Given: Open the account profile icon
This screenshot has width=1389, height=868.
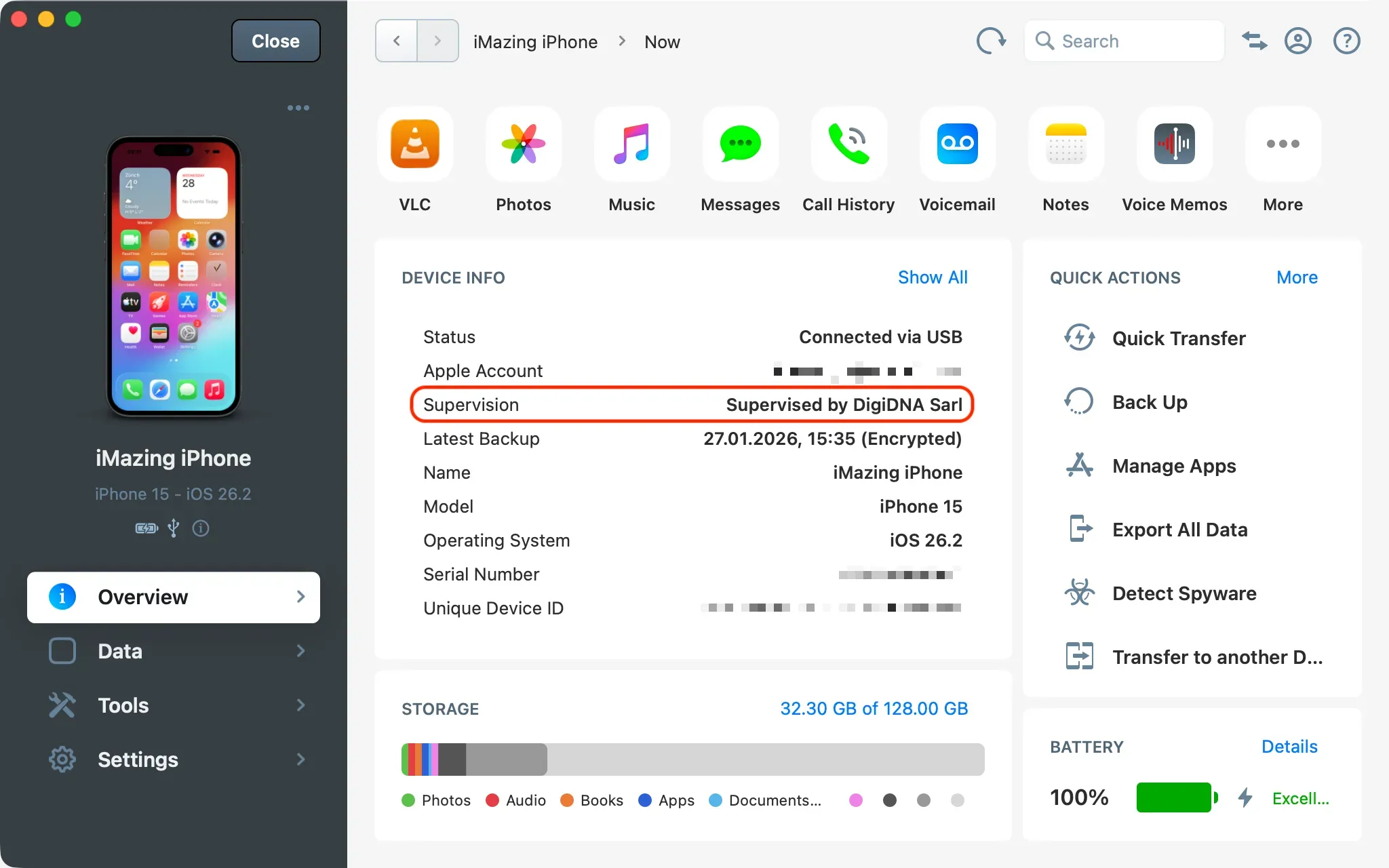Looking at the screenshot, I should tap(1297, 41).
